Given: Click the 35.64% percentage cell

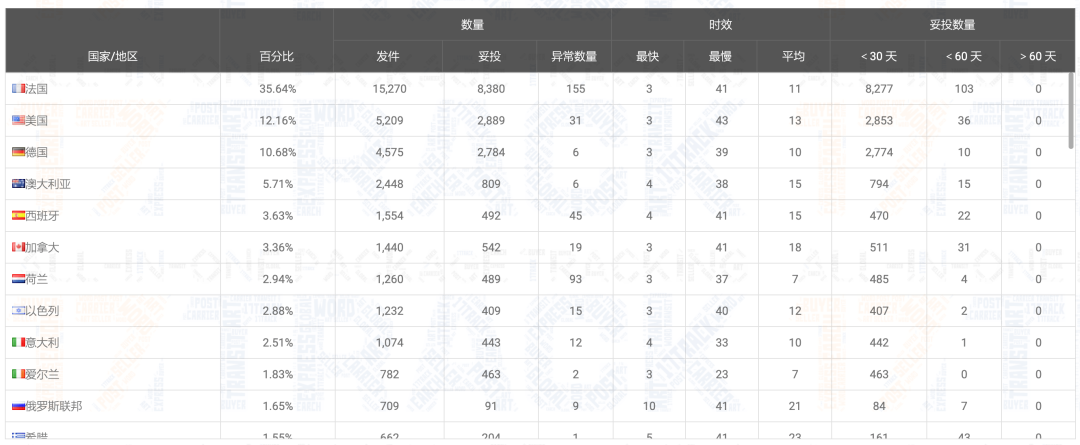Looking at the screenshot, I should point(278,89).
